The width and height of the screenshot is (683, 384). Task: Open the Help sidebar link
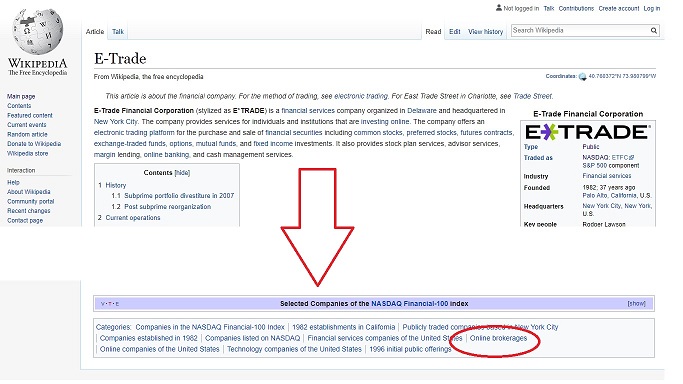click(13, 182)
